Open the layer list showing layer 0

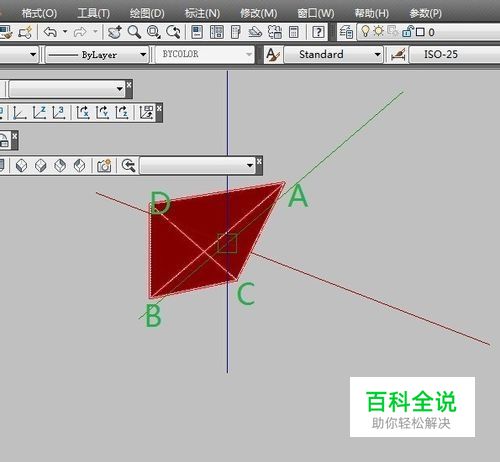pyautogui.click(x=428, y=32)
